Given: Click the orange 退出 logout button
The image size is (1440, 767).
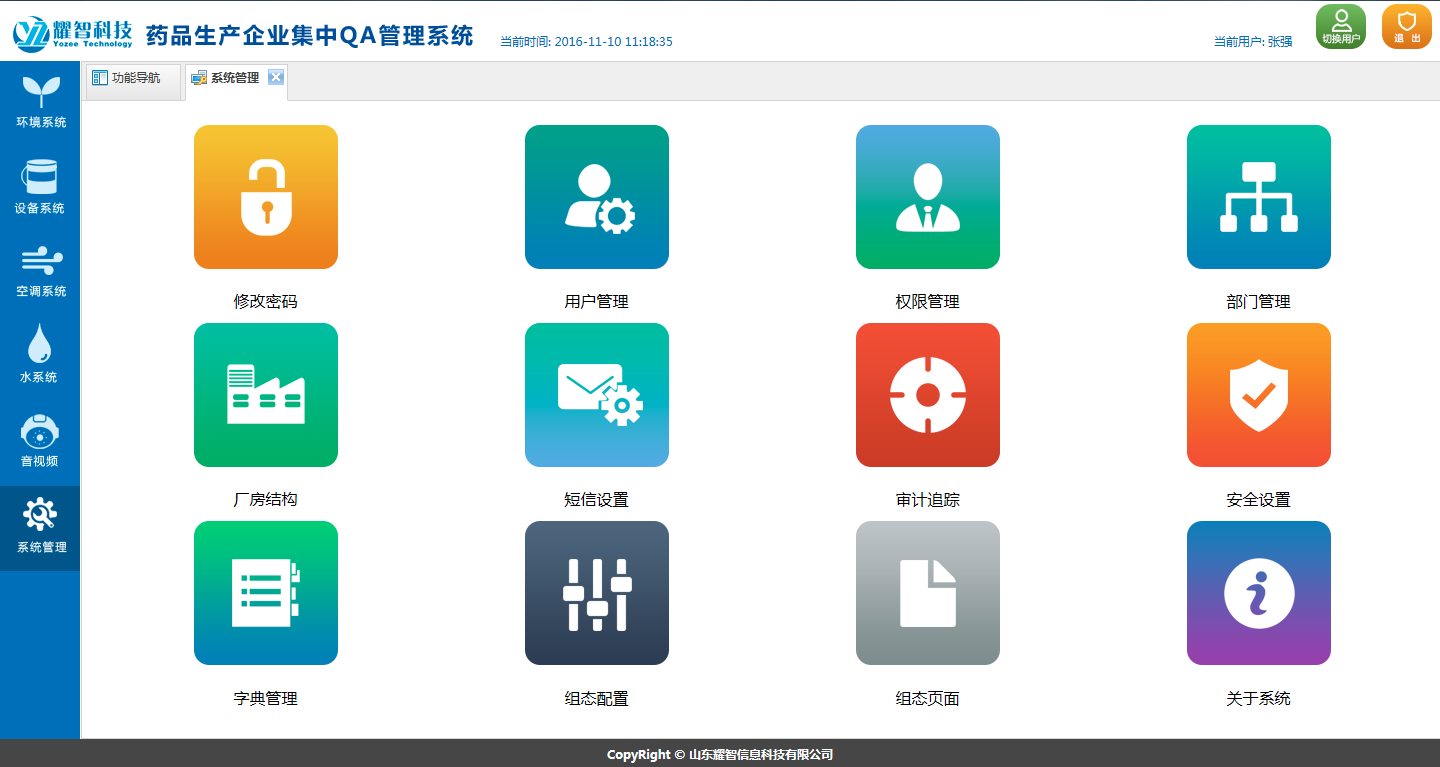Looking at the screenshot, I should click(x=1406, y=27).
